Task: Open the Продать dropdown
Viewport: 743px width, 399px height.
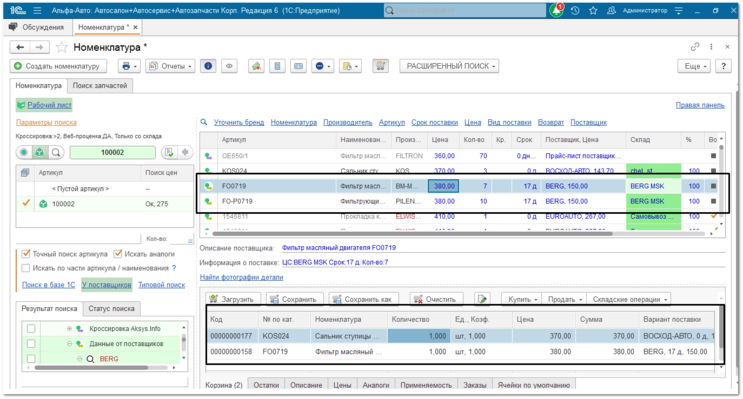Action: tap(564, 299)
